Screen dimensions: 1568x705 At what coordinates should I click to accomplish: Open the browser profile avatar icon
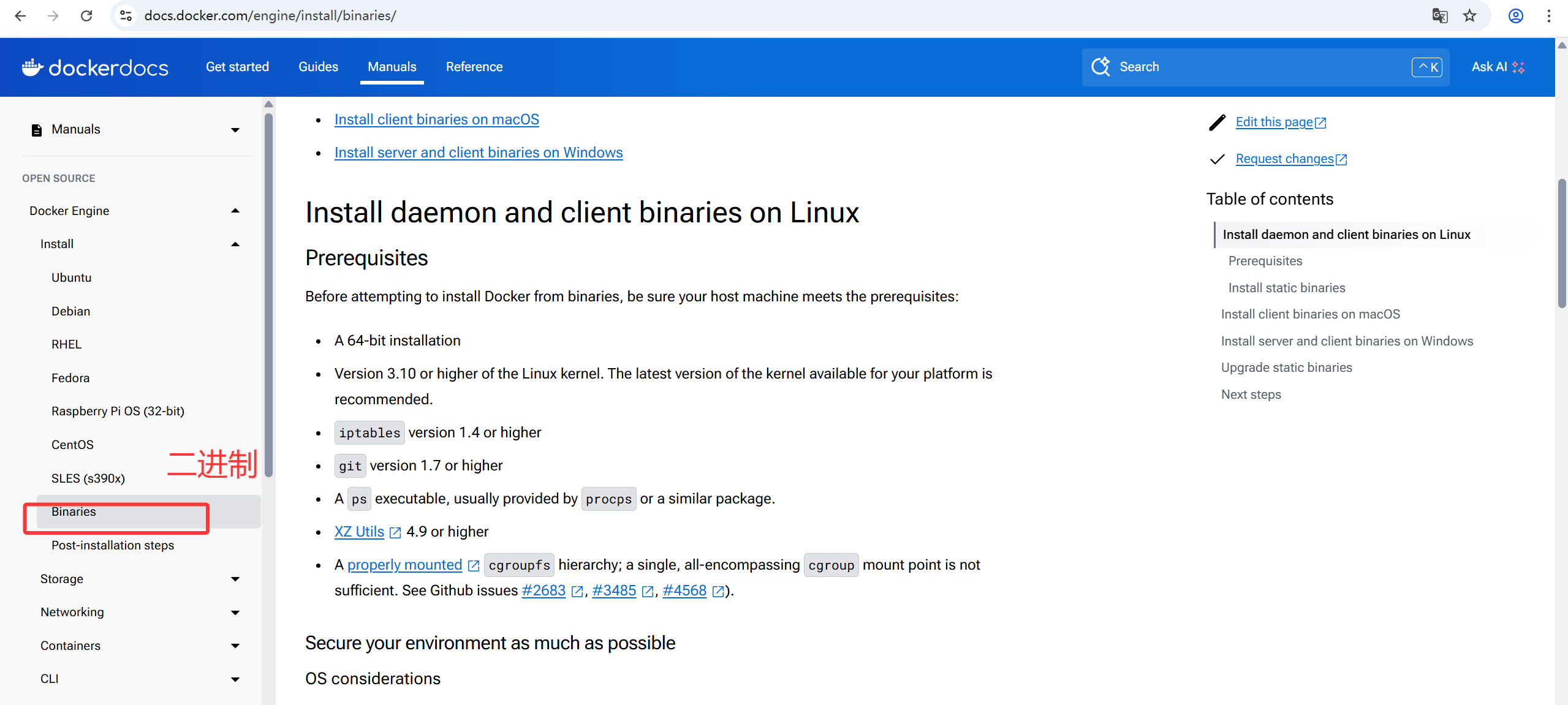coord(1515,16)
